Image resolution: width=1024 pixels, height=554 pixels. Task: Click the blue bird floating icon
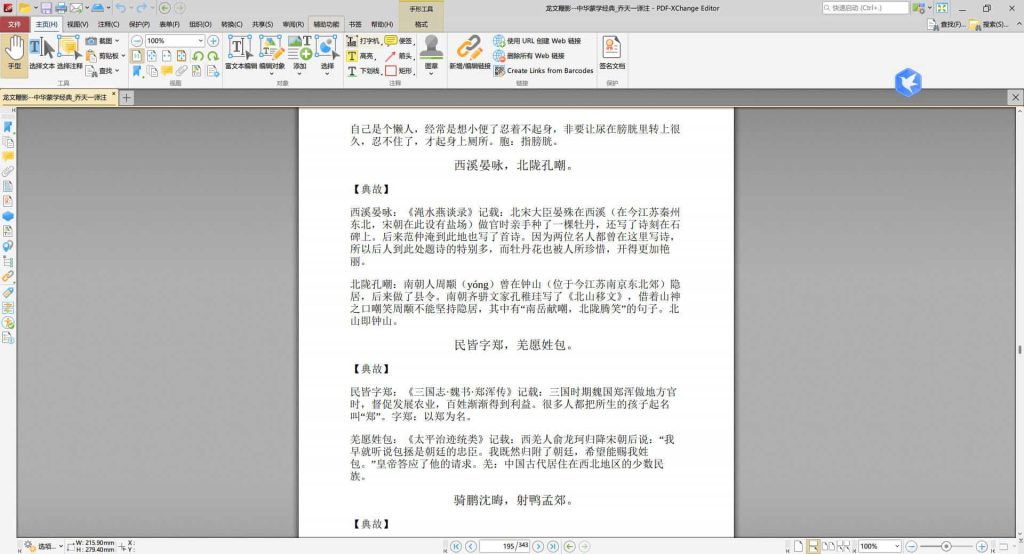(908, 82)
